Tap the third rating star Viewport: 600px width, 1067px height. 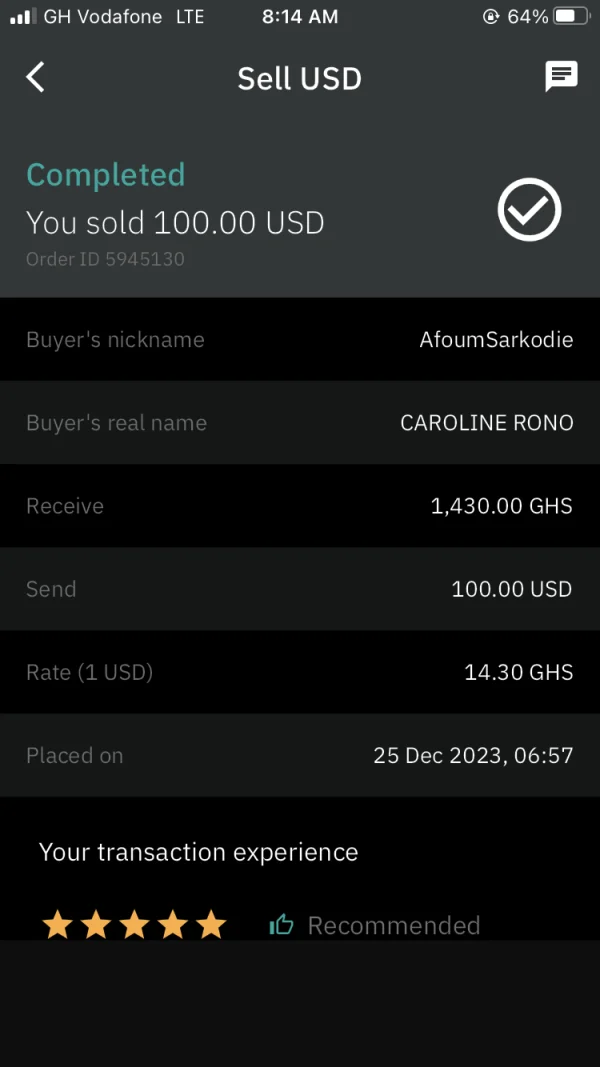tap(134, 925)
